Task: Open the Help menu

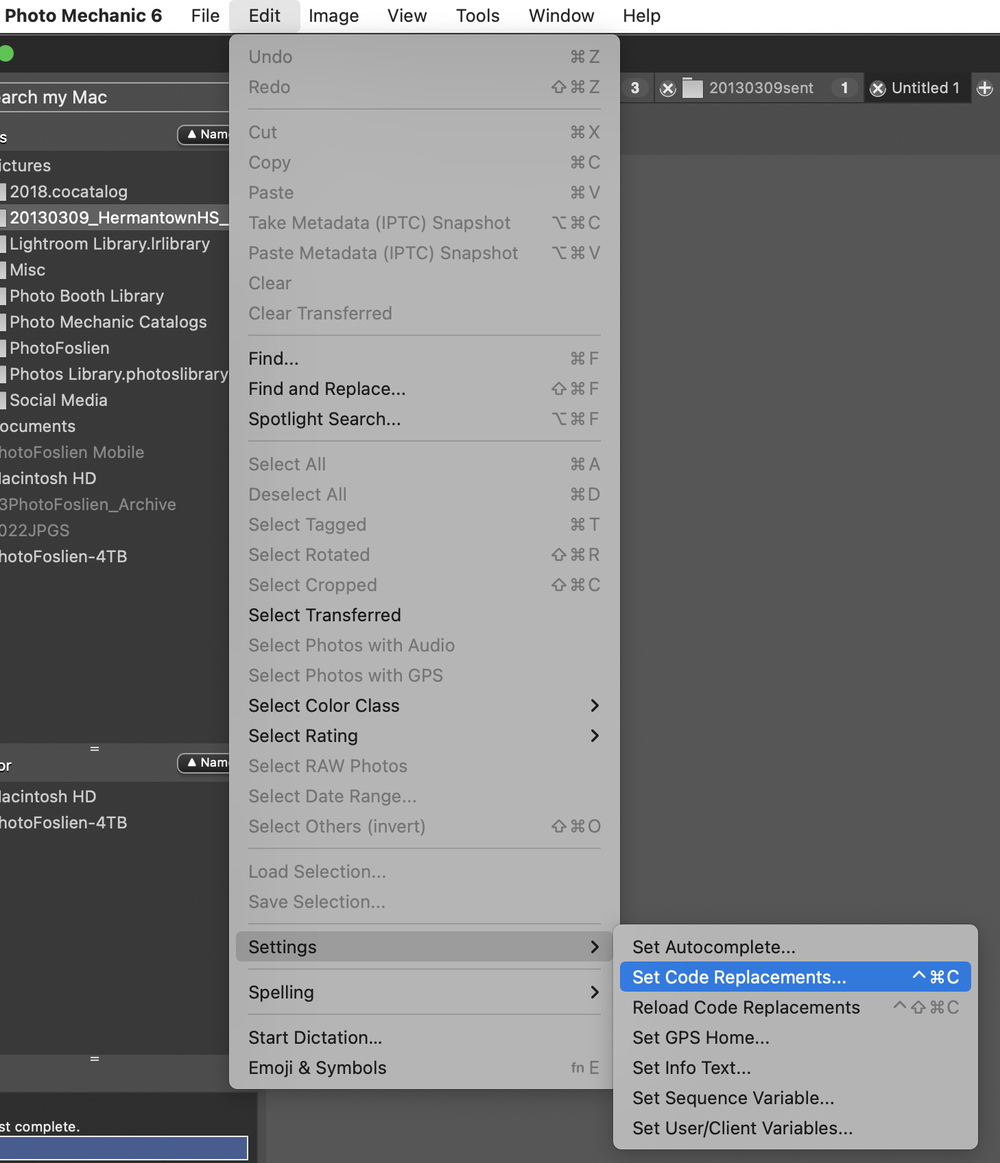Action: coord(641,16)
